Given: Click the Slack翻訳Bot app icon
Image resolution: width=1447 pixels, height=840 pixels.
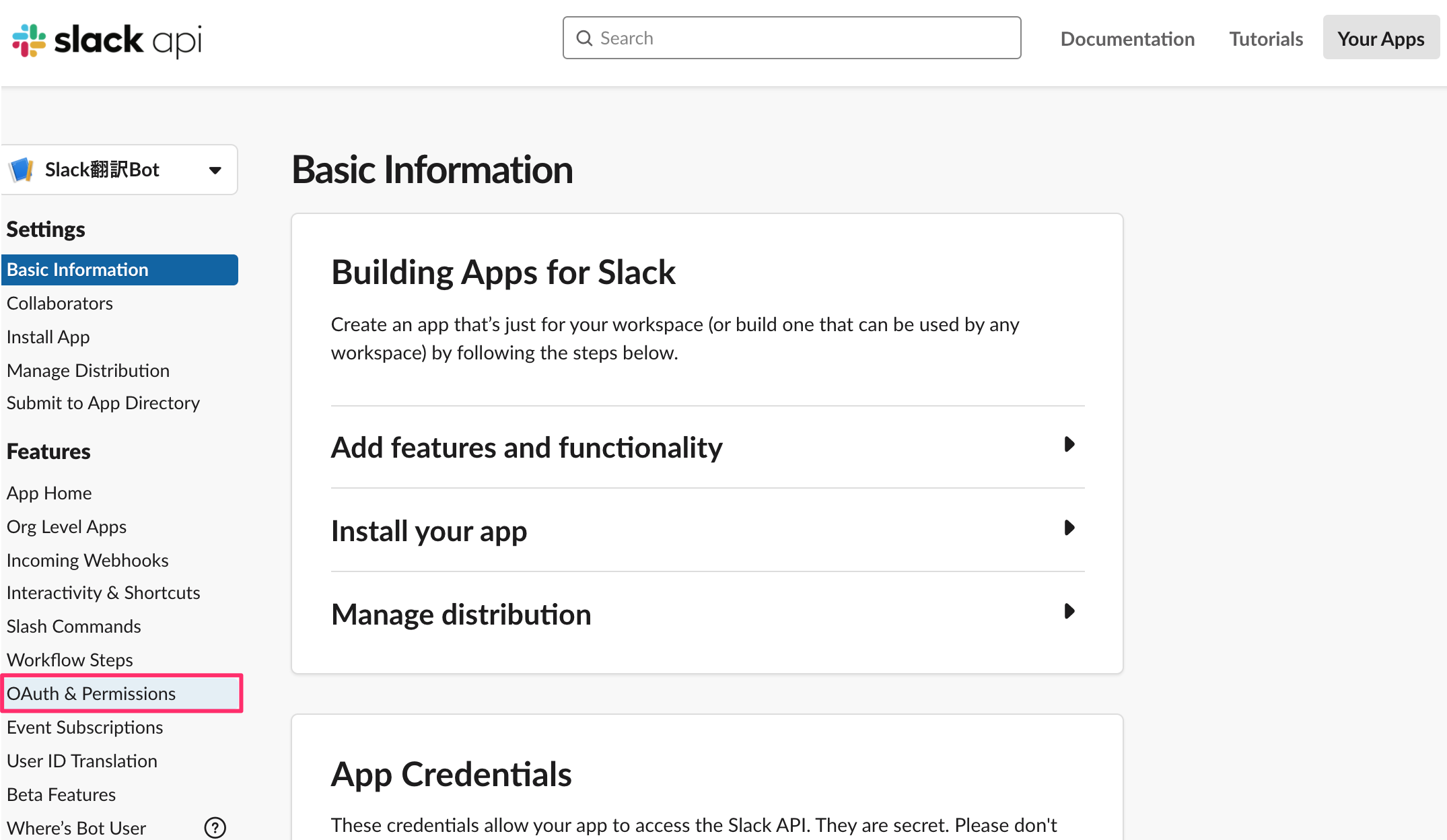Looking at the screenshot, I should pos(22,170).
